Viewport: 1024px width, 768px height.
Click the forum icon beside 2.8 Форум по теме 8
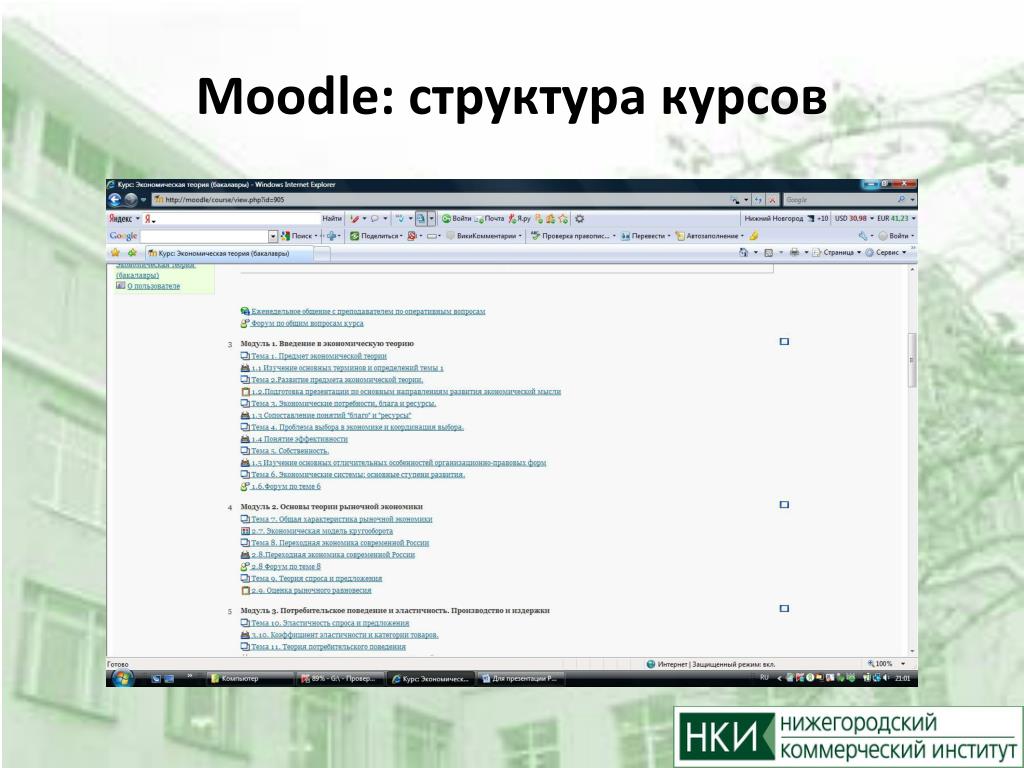(246, 566)
